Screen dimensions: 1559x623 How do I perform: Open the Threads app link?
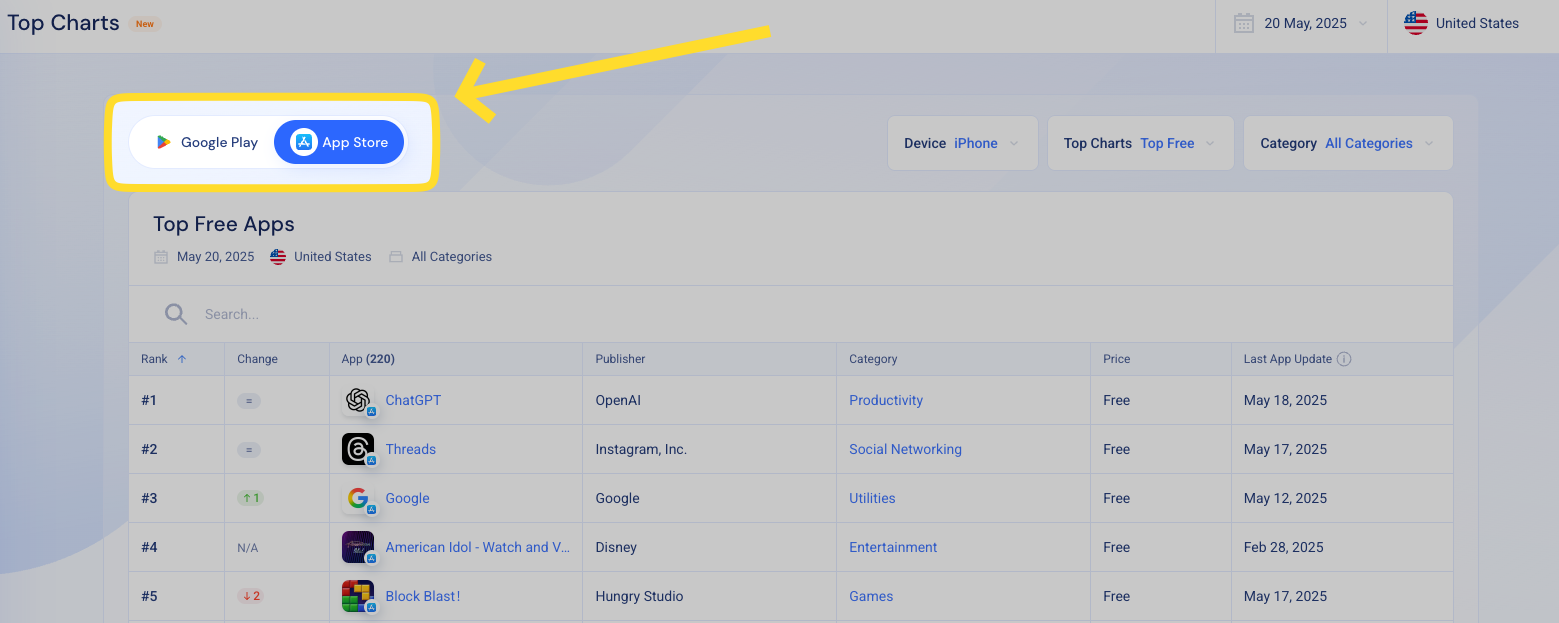click(411, 449)
